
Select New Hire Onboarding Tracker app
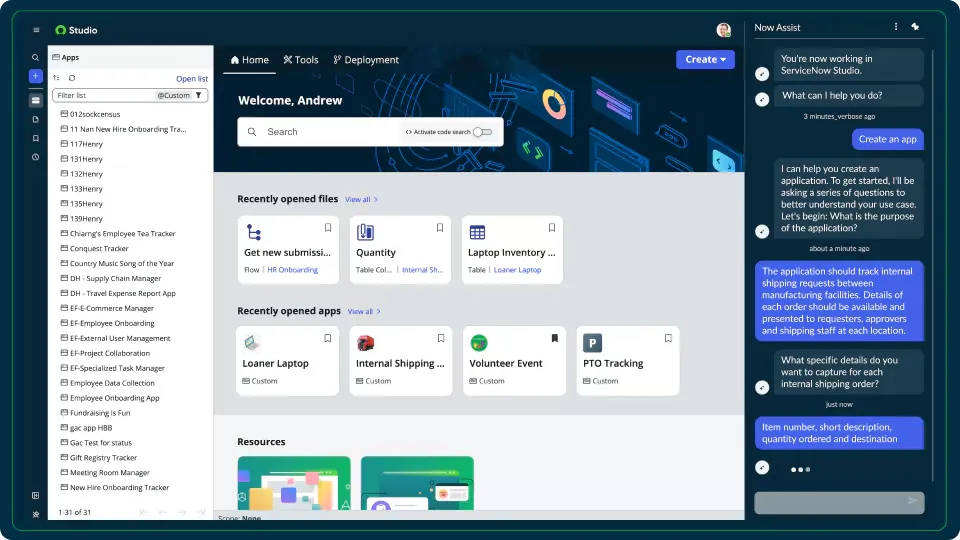coord(119,488)
